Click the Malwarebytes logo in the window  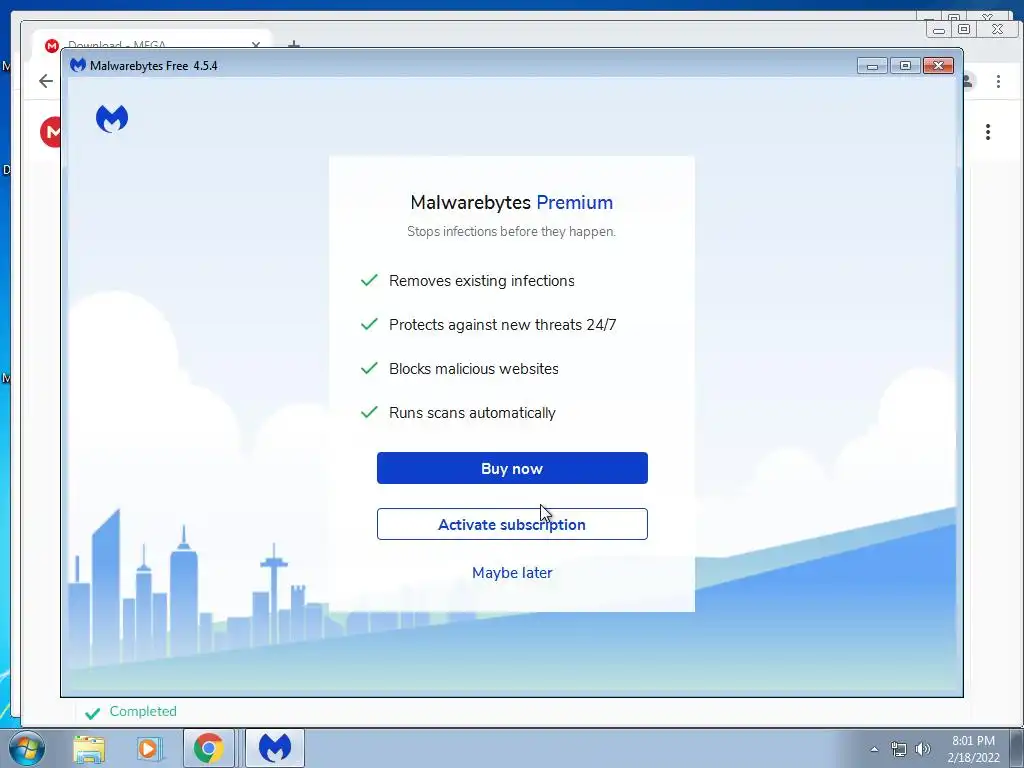coord(112,119)
